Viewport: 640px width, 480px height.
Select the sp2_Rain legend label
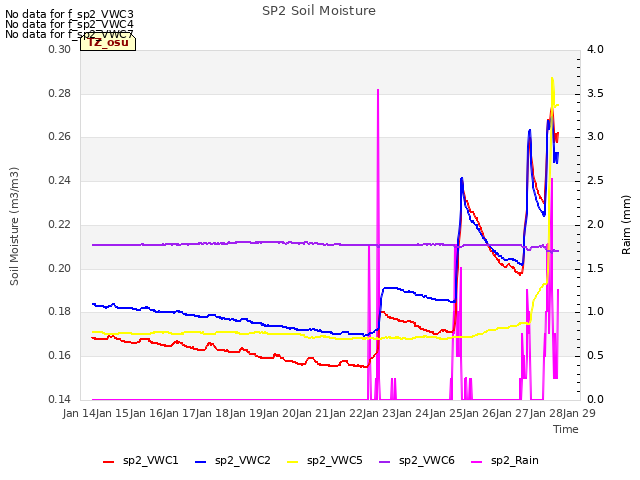(x=515, y=461)
